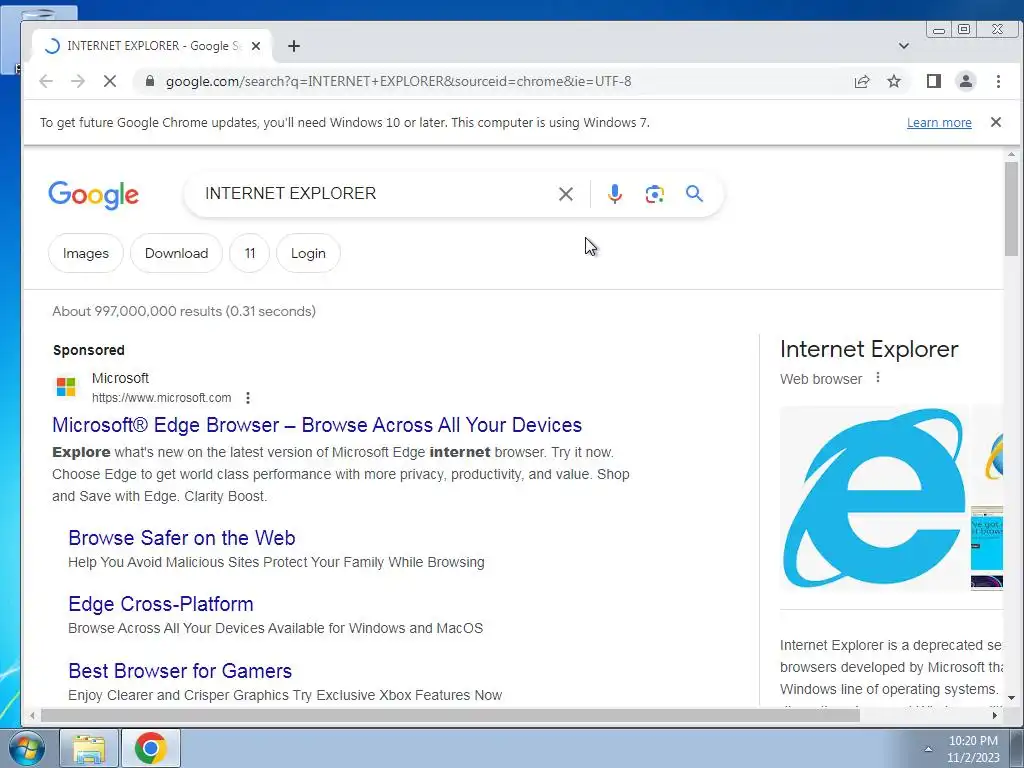The width and height of the screenshot is (1024, 768).
Task: Click the Sponsored label
Action: (x=89, y=350)
